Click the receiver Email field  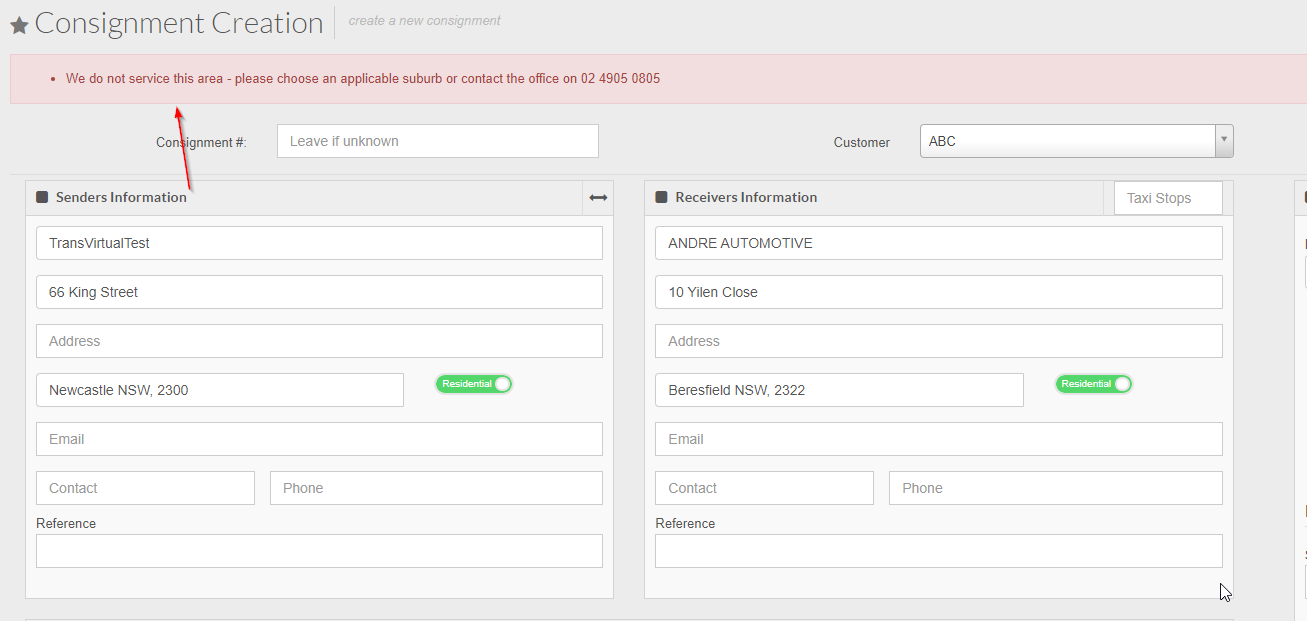(939, 439)
